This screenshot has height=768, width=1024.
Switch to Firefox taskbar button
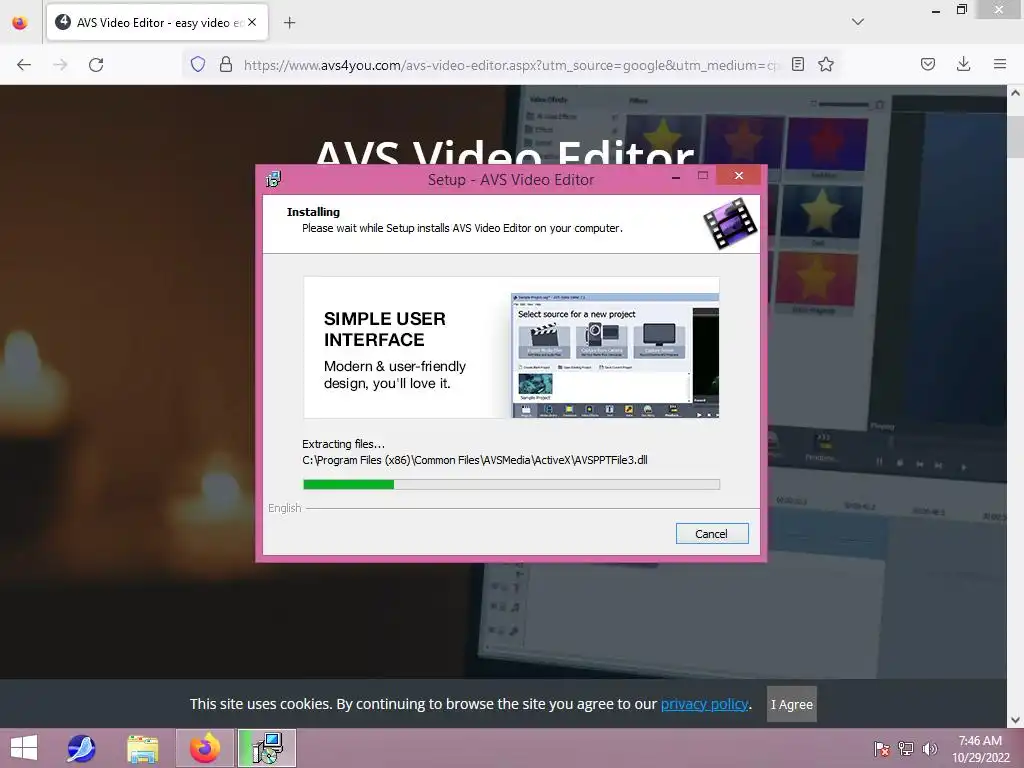205,748
